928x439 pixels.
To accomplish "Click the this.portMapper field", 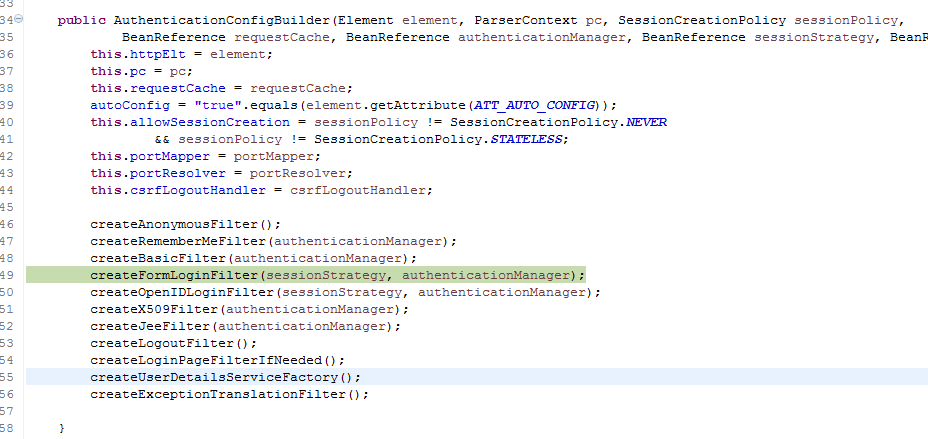I will (x=150, y=156).
